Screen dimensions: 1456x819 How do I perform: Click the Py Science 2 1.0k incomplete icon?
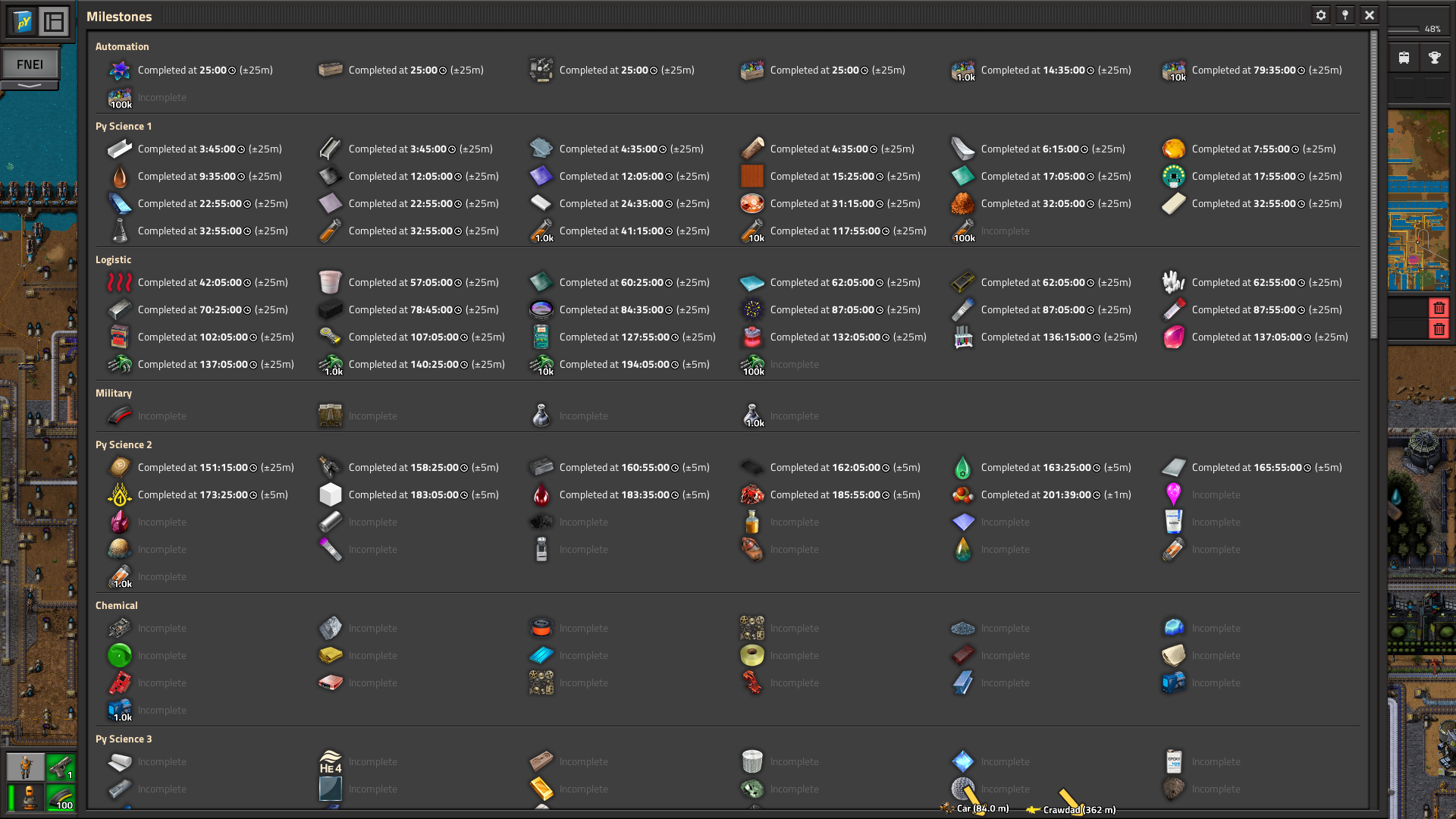[120, 577]
